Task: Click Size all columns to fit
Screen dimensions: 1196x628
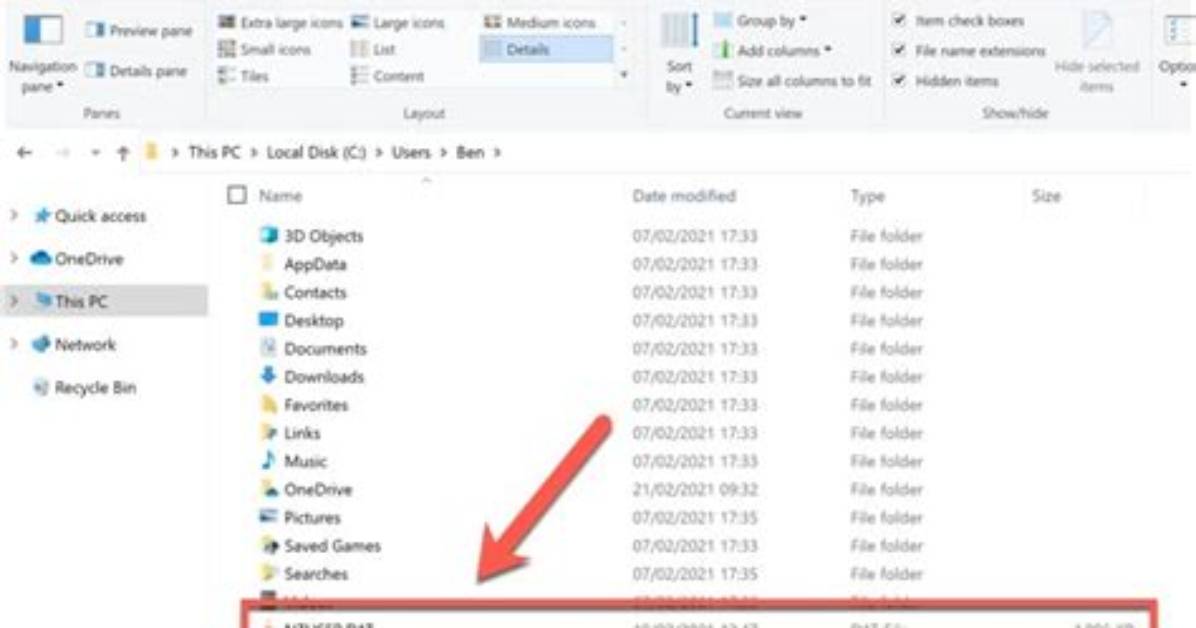Action: point(792,81)
